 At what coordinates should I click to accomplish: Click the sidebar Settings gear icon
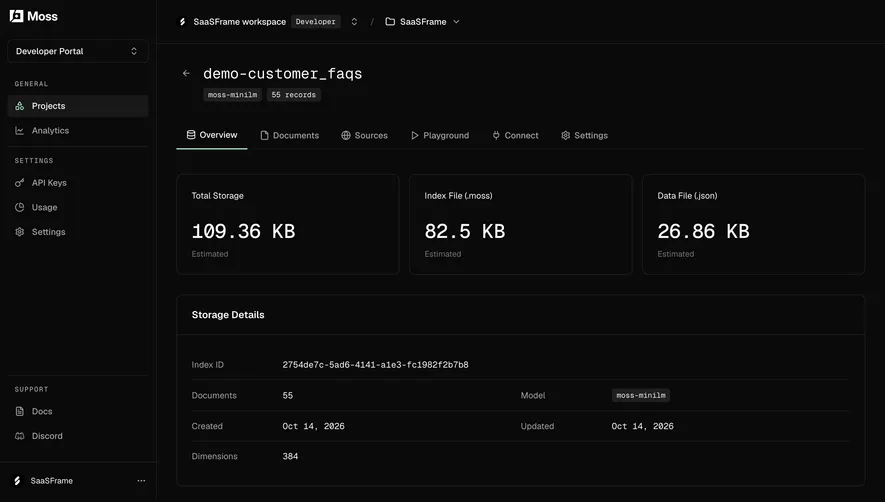[x=20, y=232]
